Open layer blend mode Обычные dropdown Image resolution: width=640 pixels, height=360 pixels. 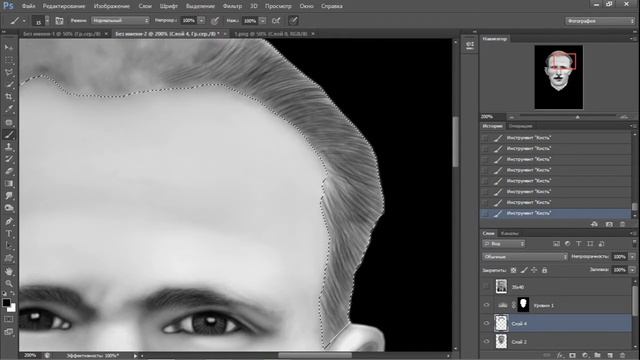click(525, 257)
